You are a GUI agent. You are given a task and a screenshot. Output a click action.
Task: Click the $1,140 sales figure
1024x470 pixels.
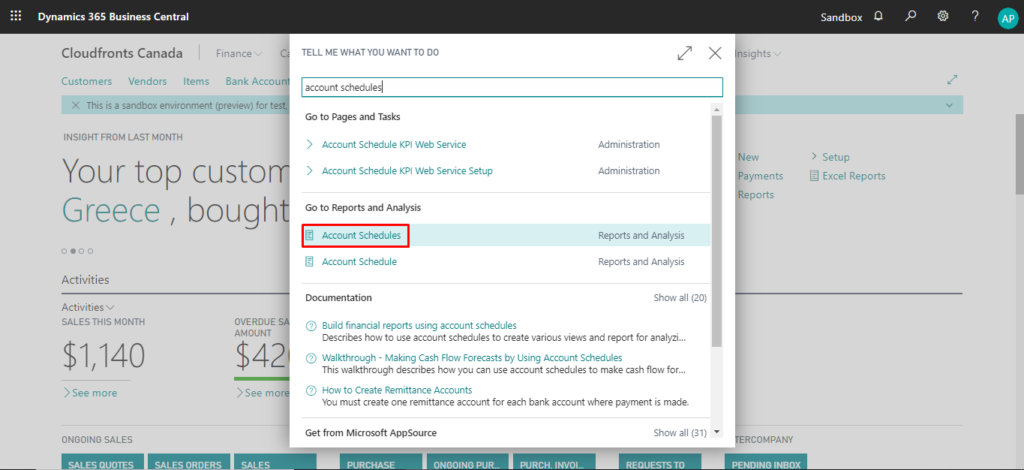pyautogui.click(x=103, y=356)
